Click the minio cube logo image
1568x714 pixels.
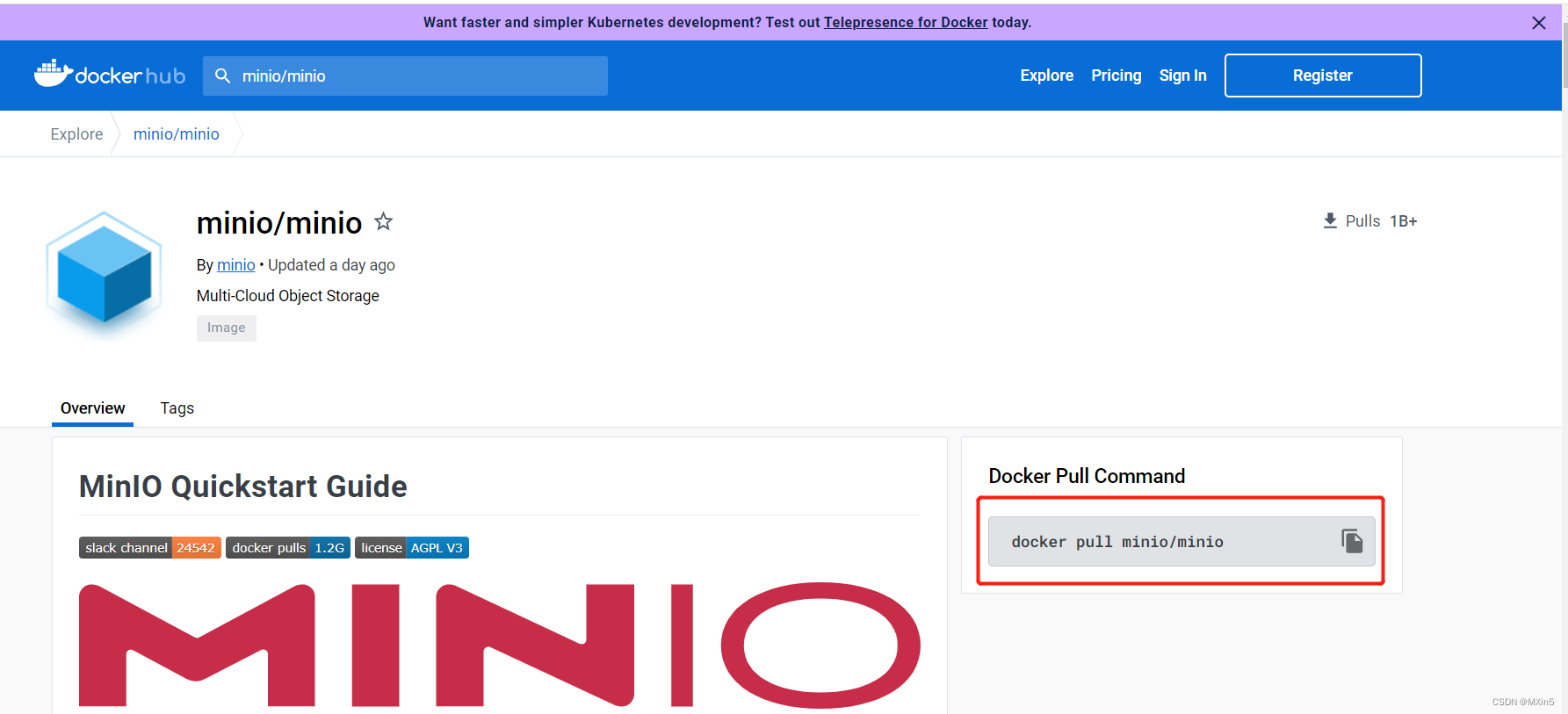[x=104, y=273]
